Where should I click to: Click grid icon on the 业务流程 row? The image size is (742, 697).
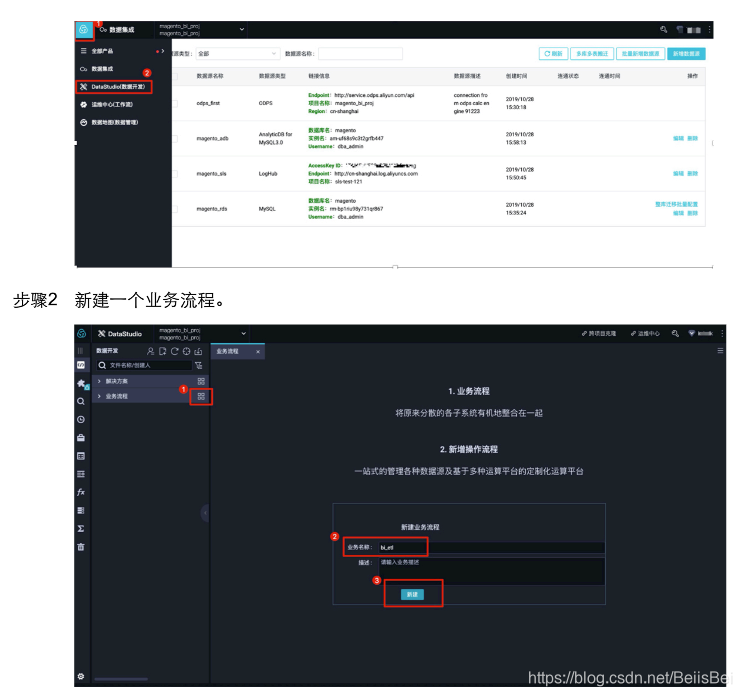coord(201,397)
